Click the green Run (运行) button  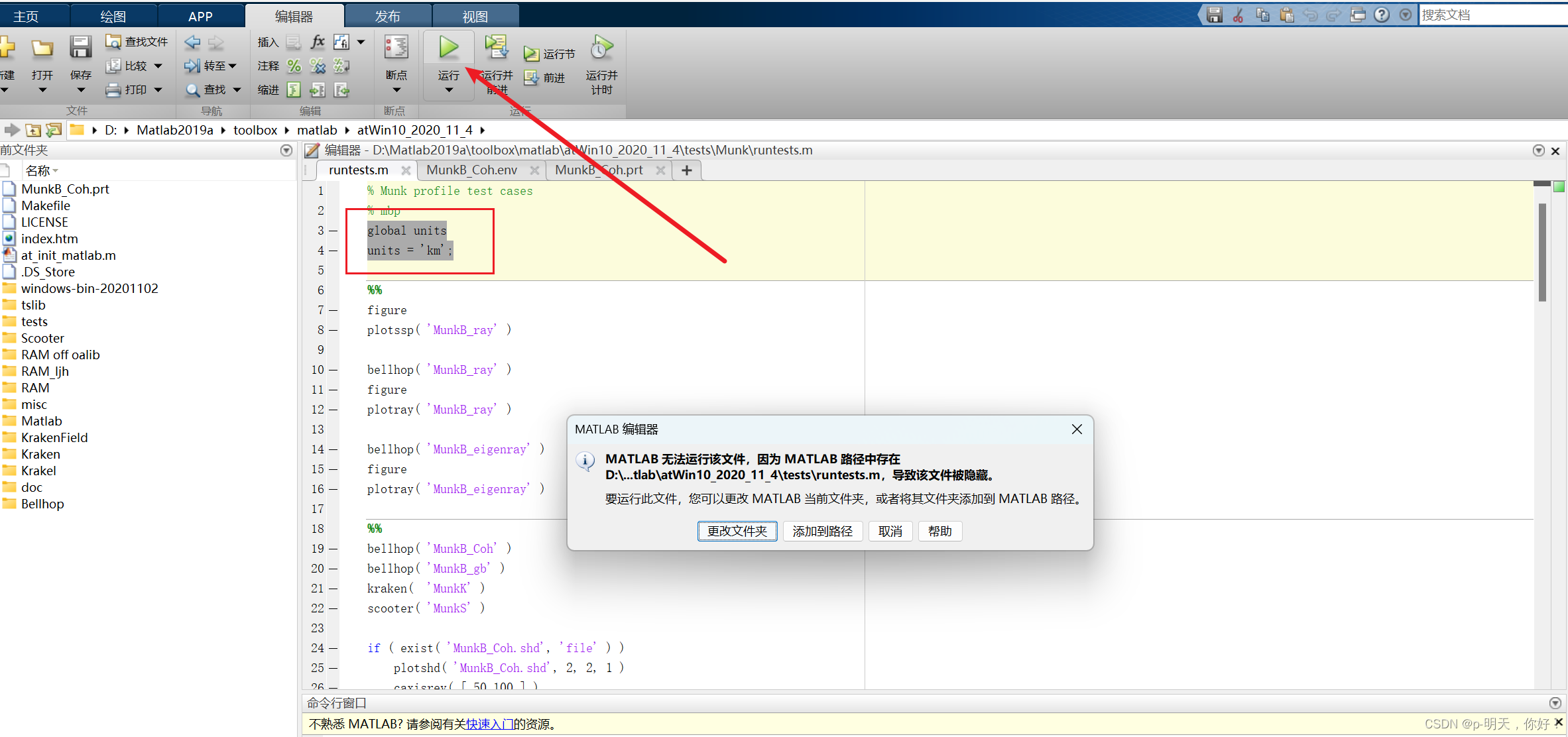pyautogui.click(x=448, y=48)
